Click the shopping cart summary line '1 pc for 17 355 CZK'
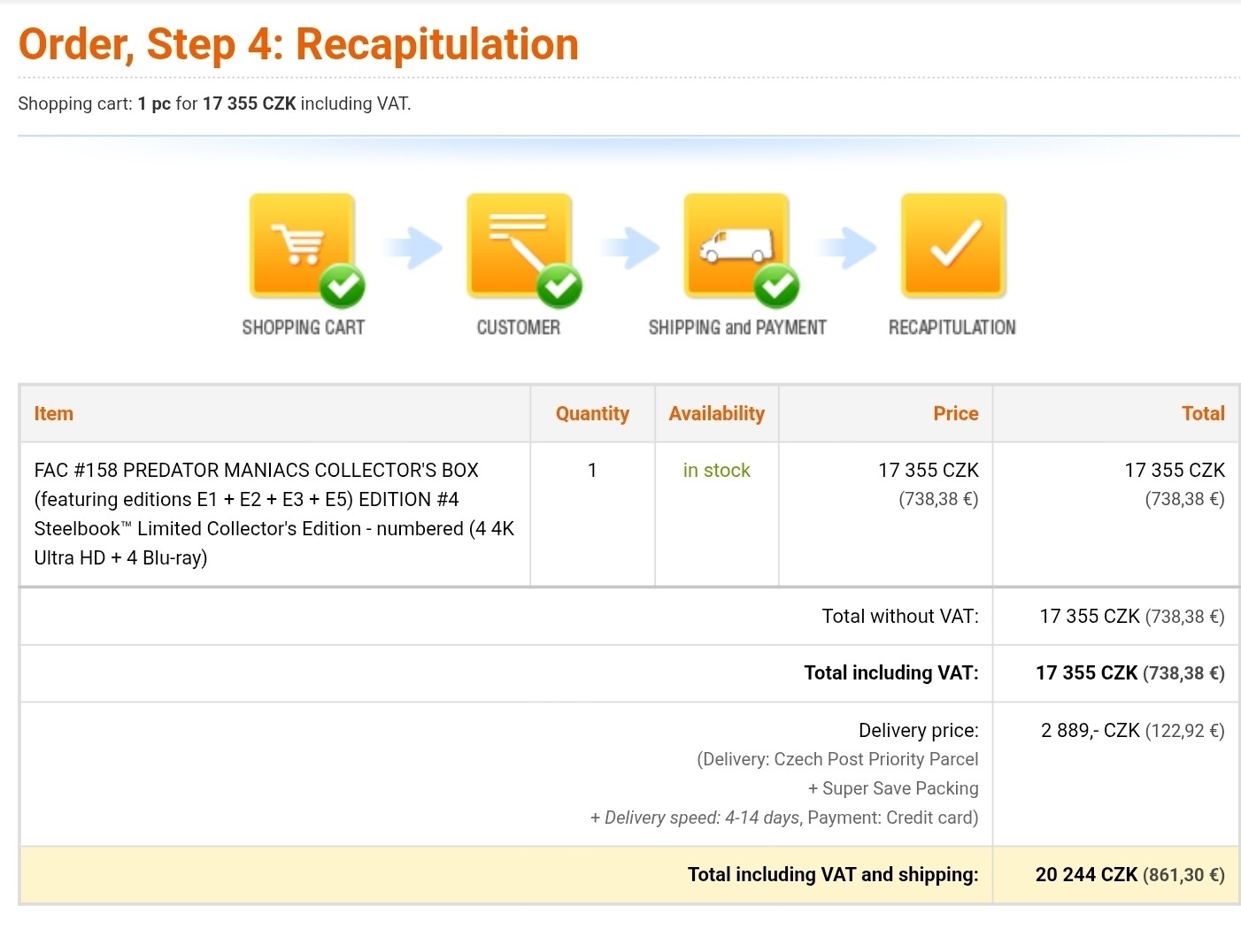The image size is (1241, 952). pos(217,104)
